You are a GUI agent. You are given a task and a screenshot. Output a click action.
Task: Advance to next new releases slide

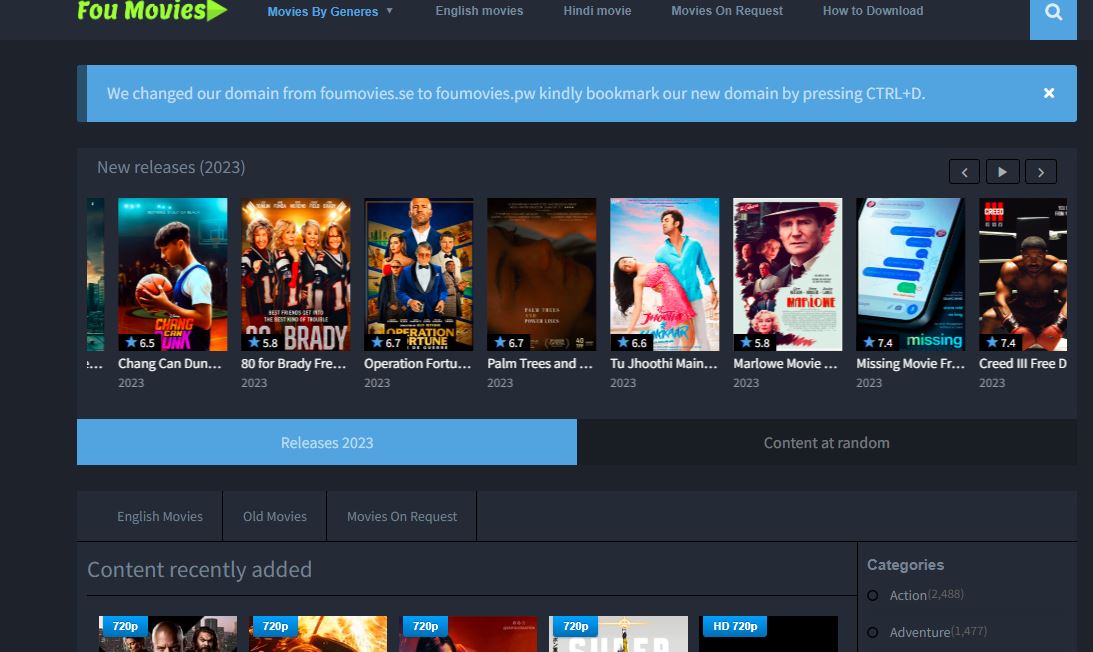pyautogui.click(x=1041, y=172)
